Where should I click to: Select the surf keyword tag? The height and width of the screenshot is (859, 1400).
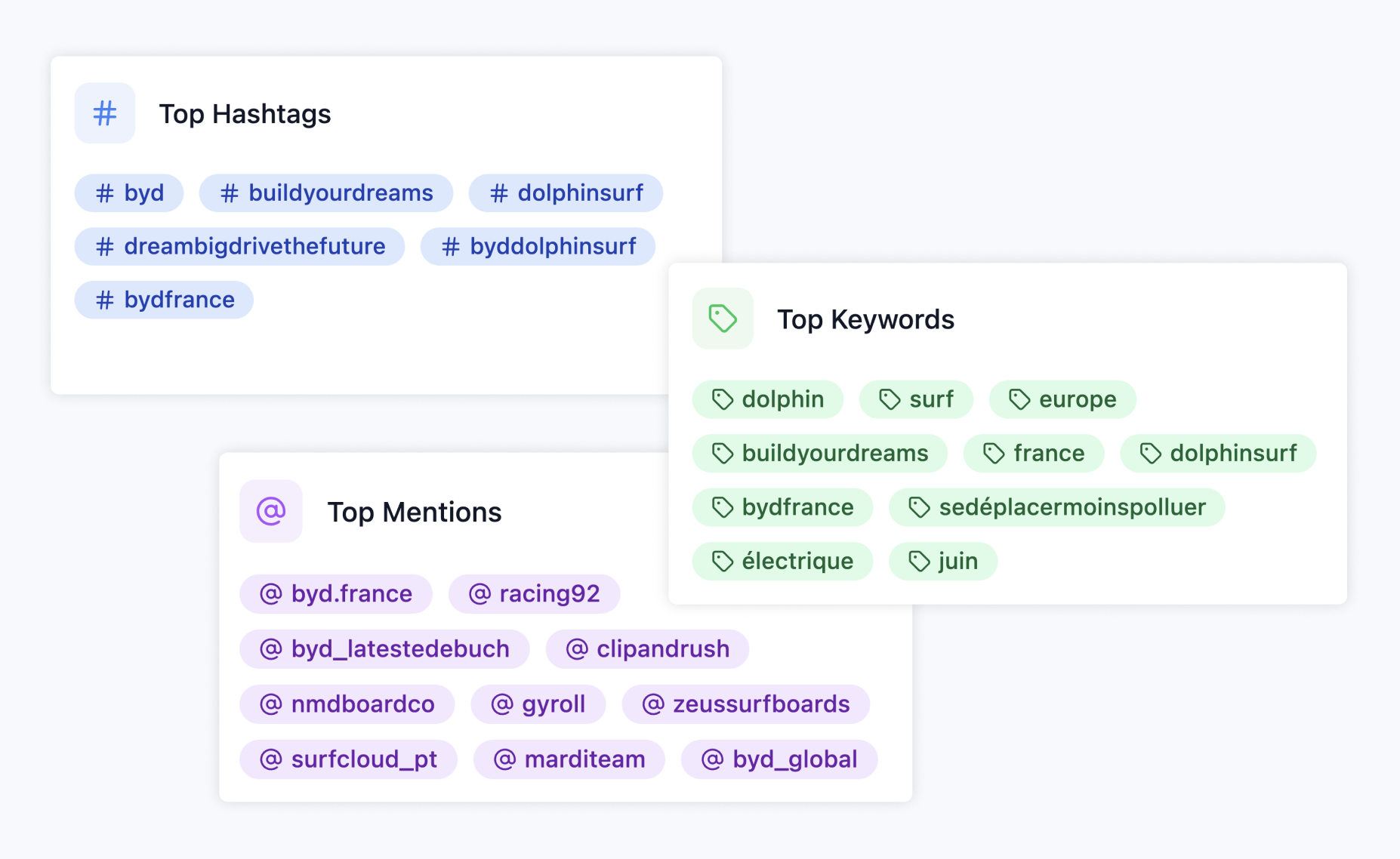(x=916, y=399)
